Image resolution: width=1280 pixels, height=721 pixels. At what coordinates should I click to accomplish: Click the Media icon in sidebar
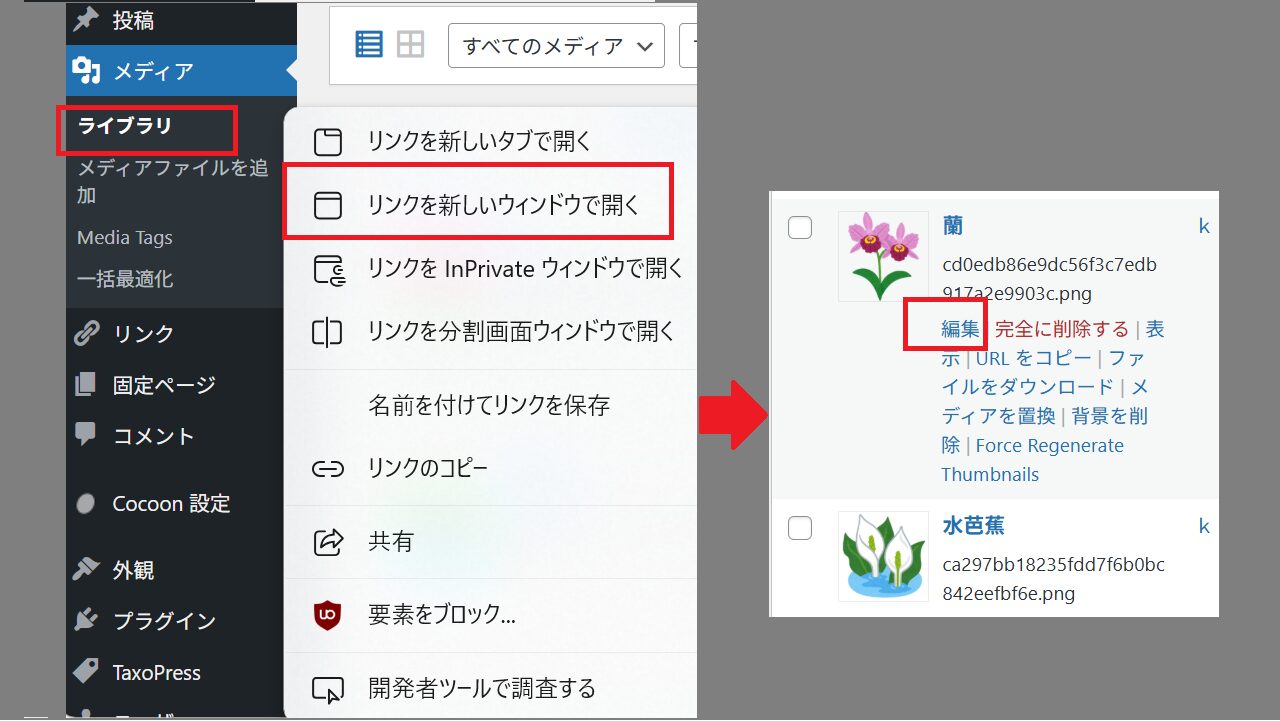pos(87,71)
